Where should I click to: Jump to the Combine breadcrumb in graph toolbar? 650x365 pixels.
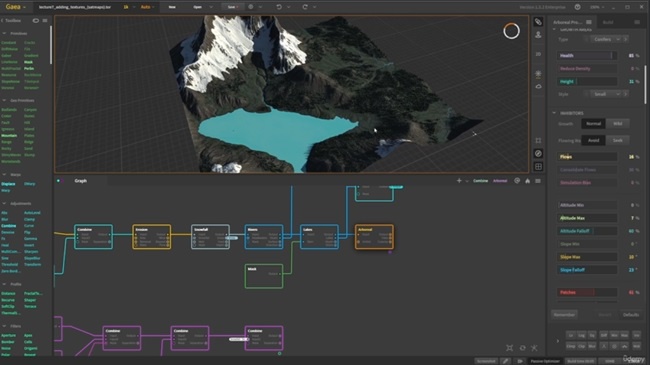tap(480, 181)
